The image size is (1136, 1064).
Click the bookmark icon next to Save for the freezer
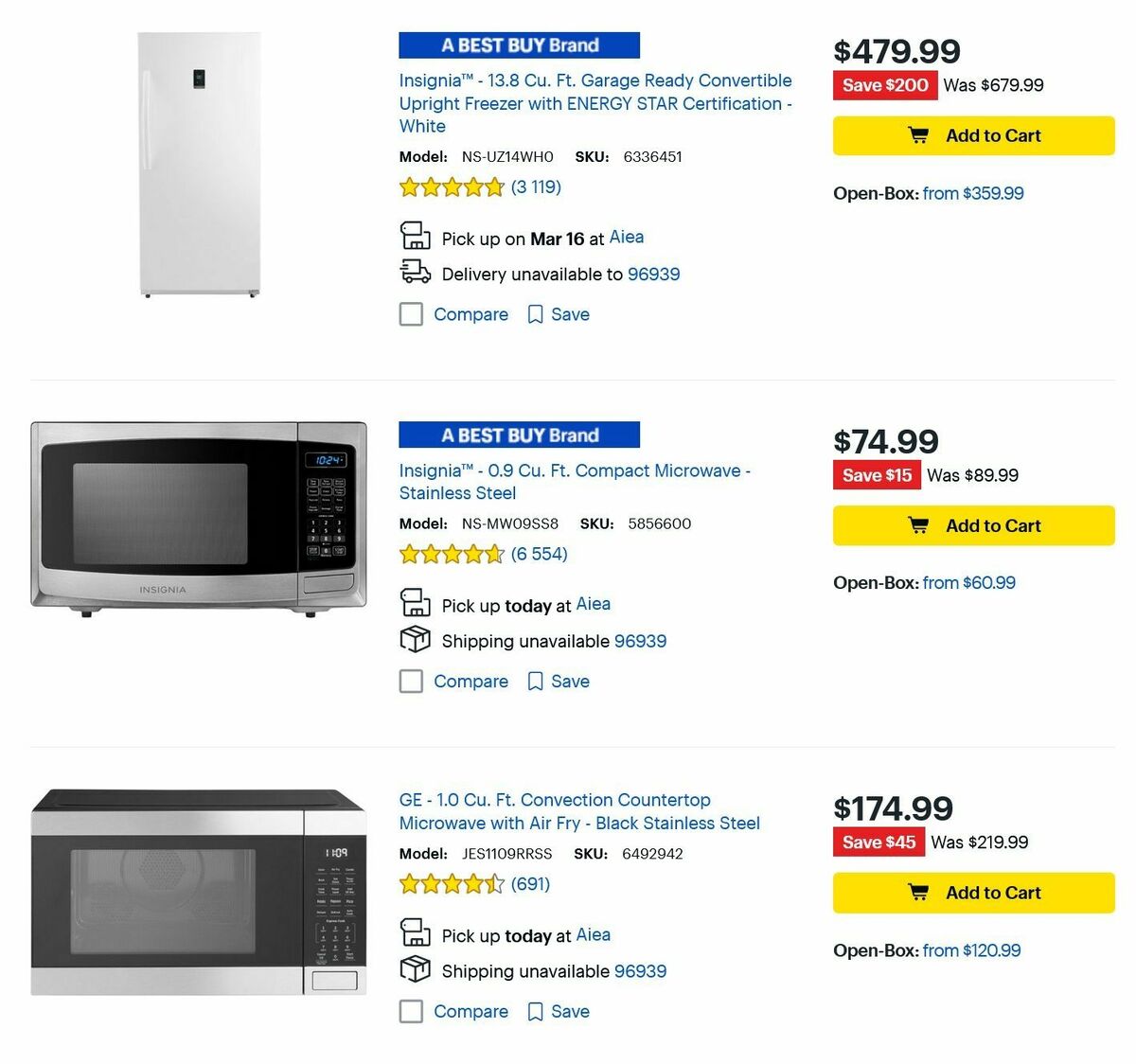pos(535,313)
